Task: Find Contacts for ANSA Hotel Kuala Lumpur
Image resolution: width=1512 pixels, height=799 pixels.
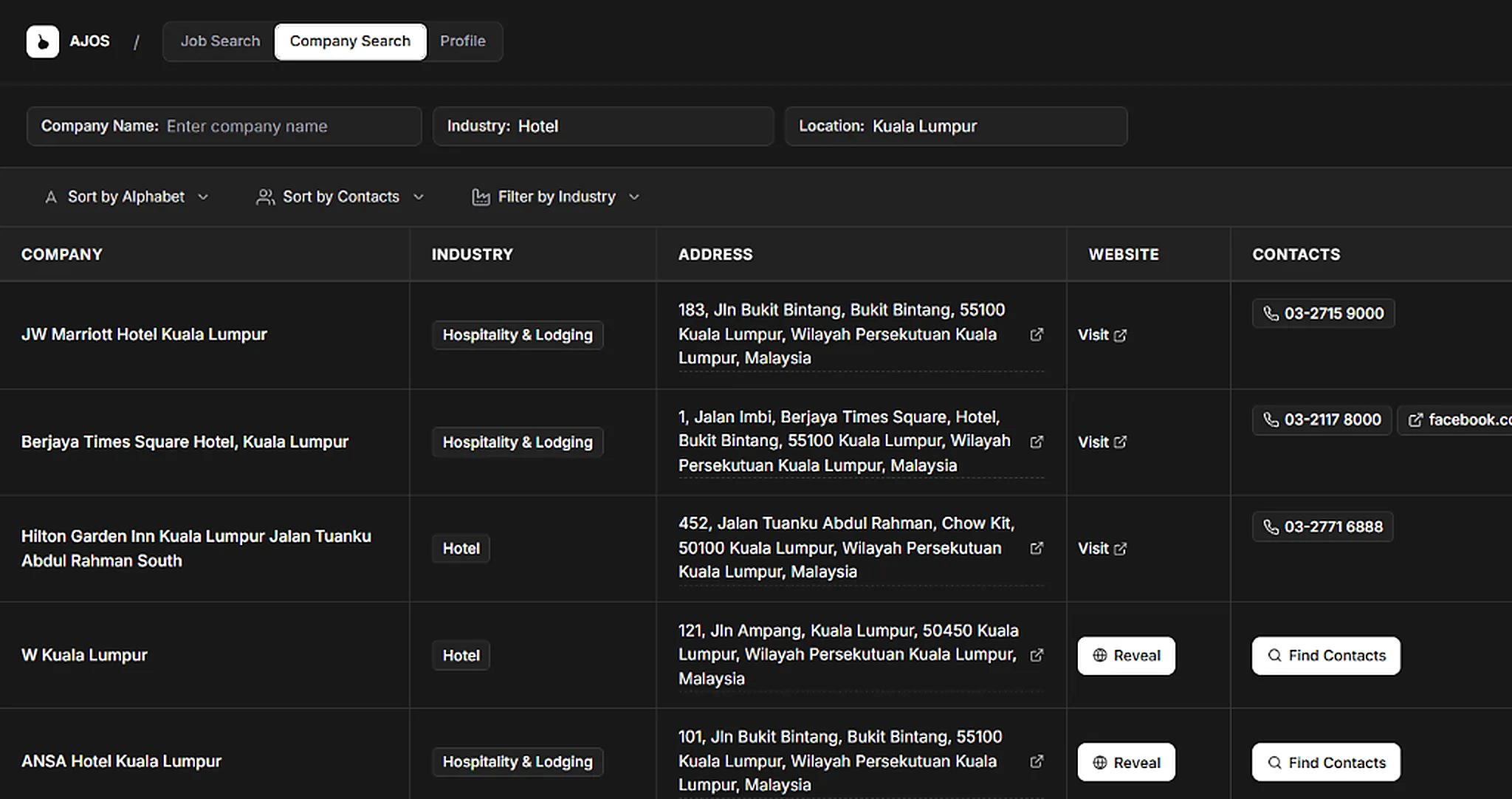Action: [x=1326, y=763]
